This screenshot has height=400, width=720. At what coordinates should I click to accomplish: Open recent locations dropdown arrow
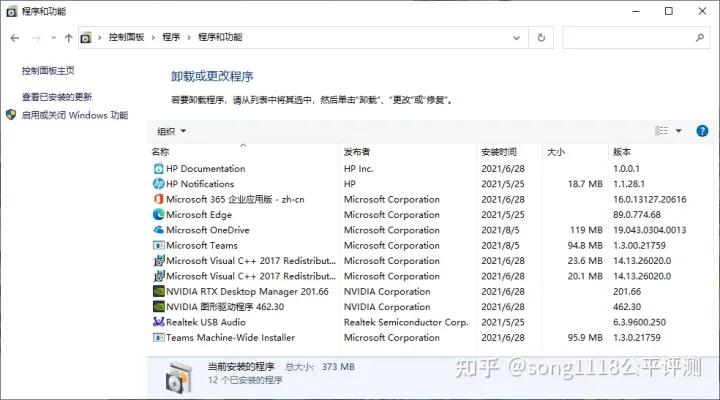[54, 38]
